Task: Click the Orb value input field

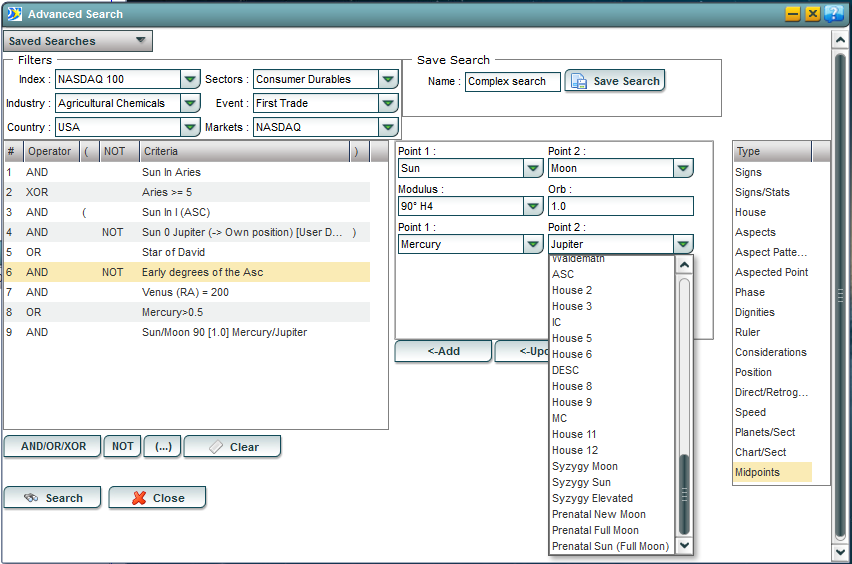Action: (620, 206)
